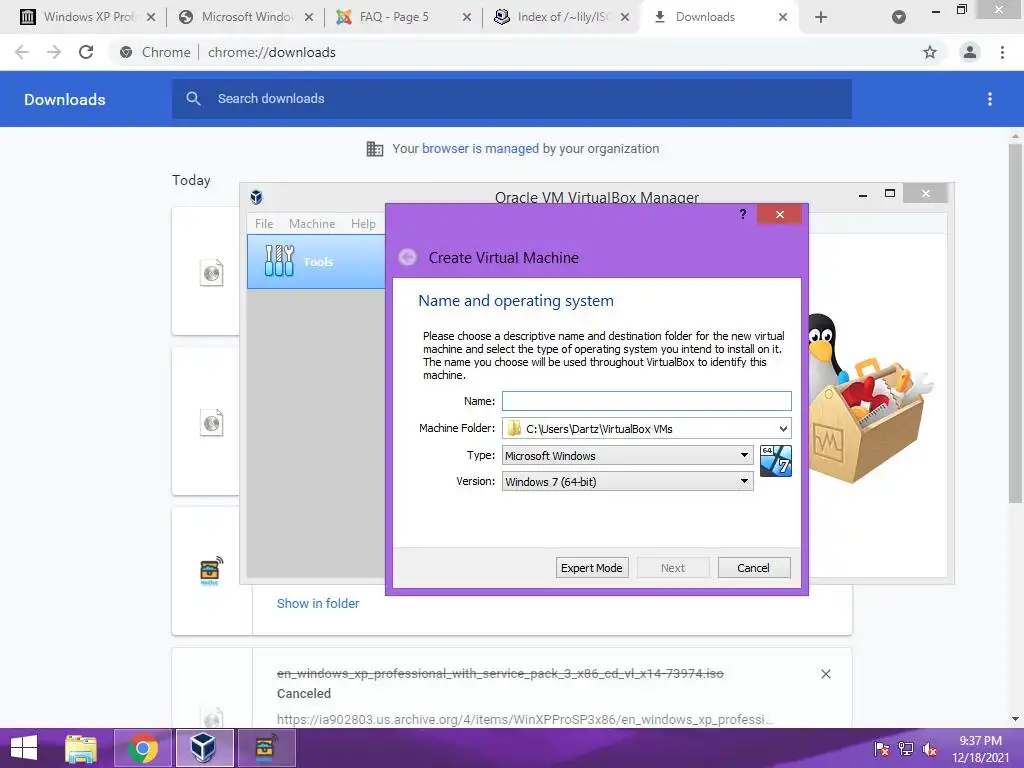
Task: Click the Chrome reload page icon
Action: [86, 52]
